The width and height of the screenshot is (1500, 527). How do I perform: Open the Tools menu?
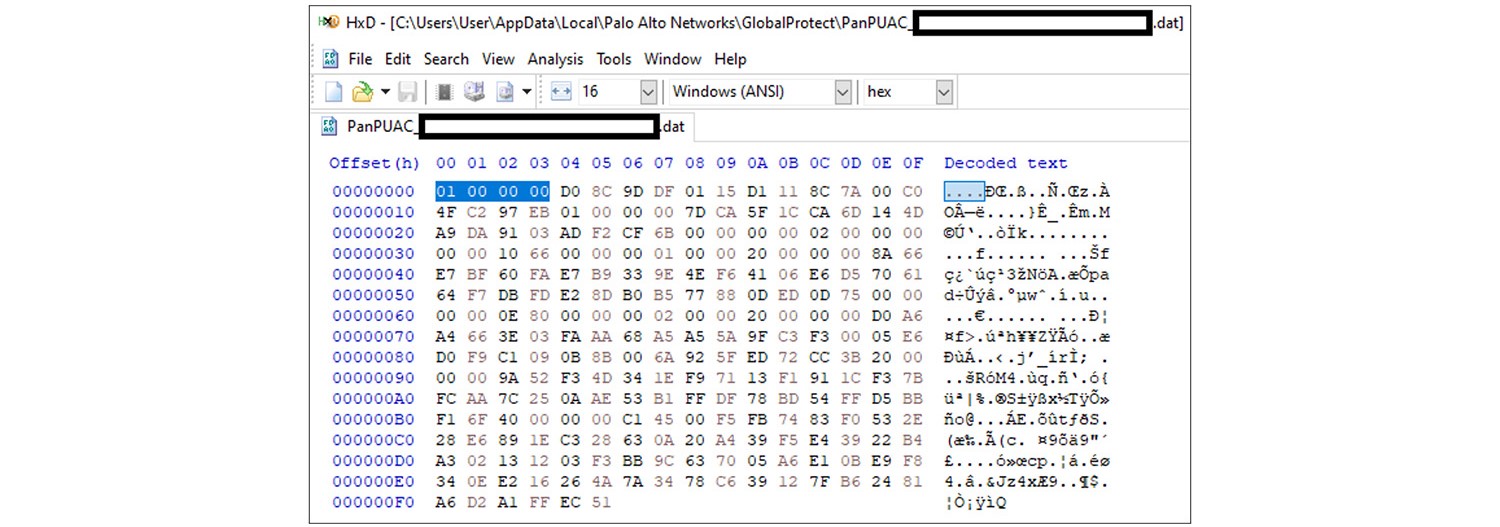click(614, 59)
